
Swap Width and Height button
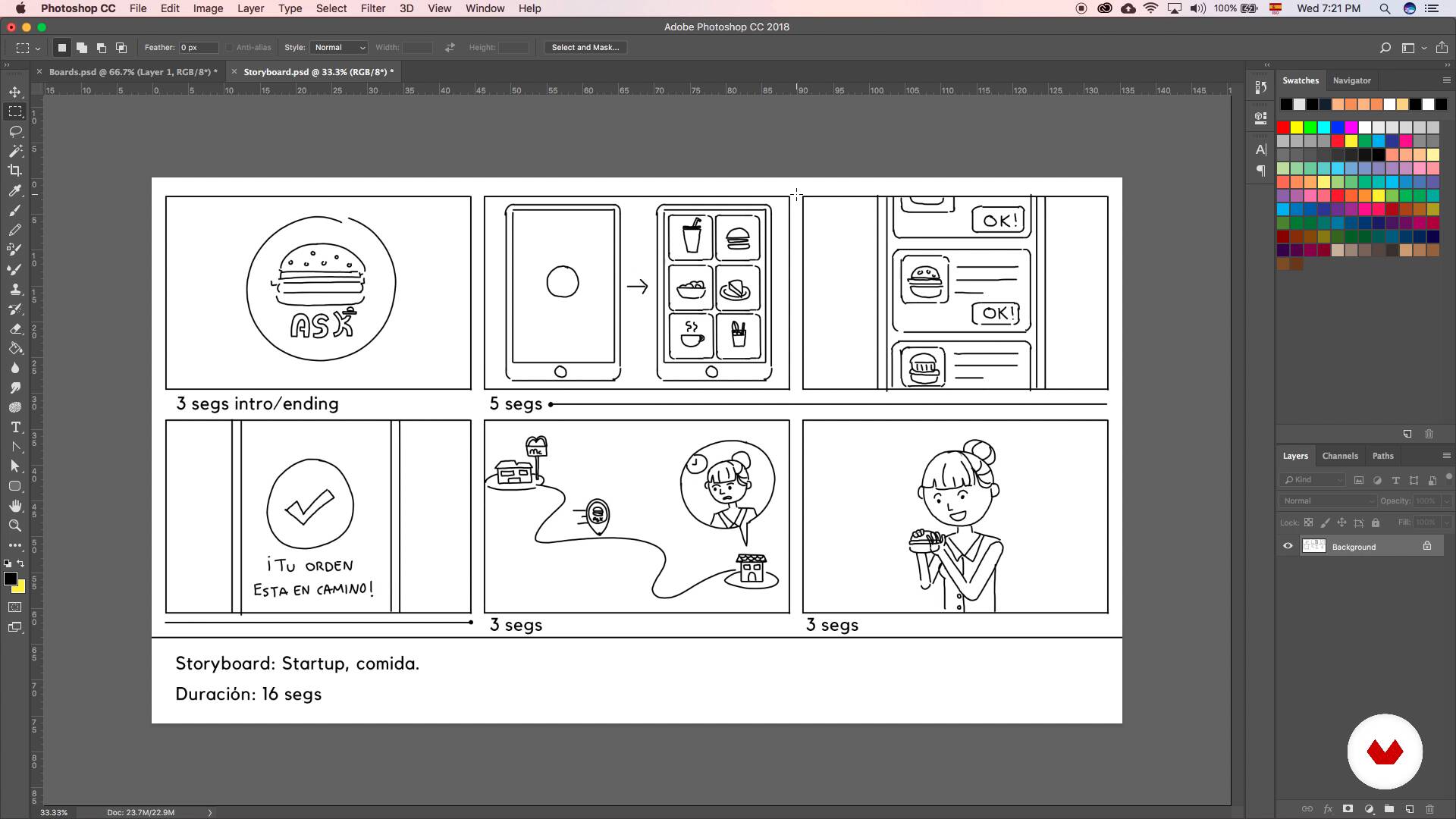point(450,47)
